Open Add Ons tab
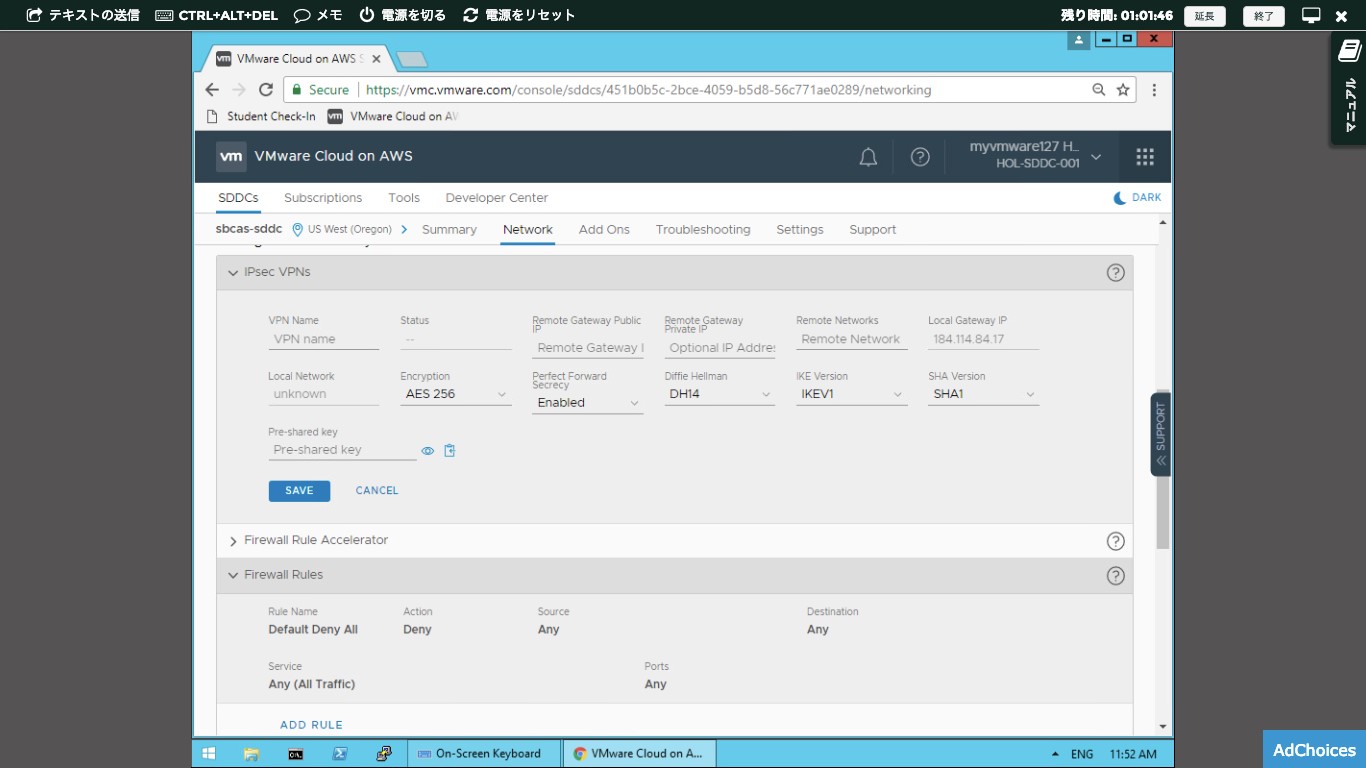The height and width of the screenshot is (768, 1366). pos(604,230)
